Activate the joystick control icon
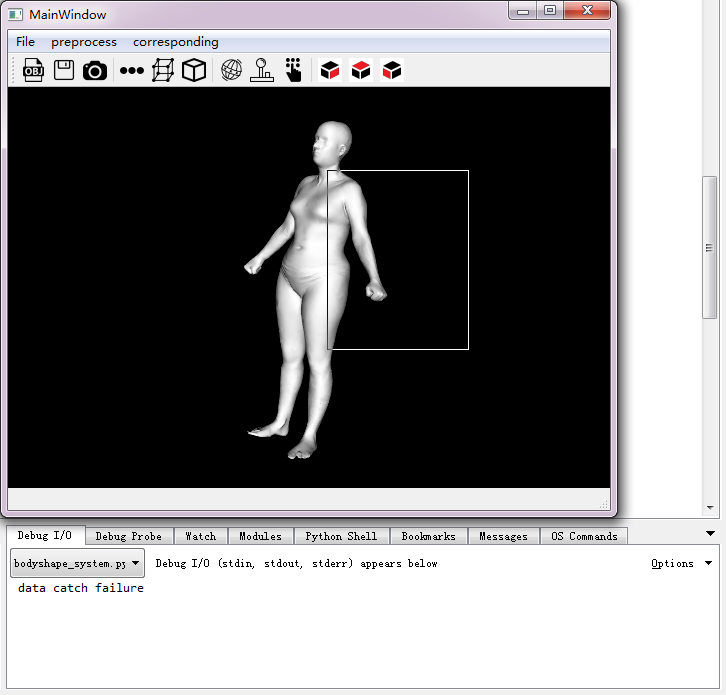Screen dimensions: 726x695 click(261, 70)
